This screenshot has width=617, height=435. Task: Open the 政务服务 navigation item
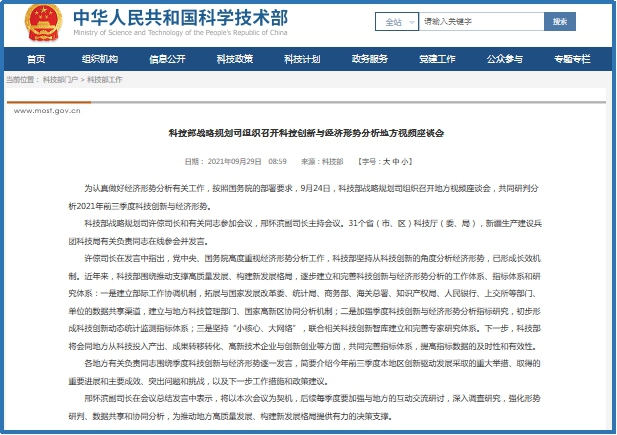tap(370, 59)
